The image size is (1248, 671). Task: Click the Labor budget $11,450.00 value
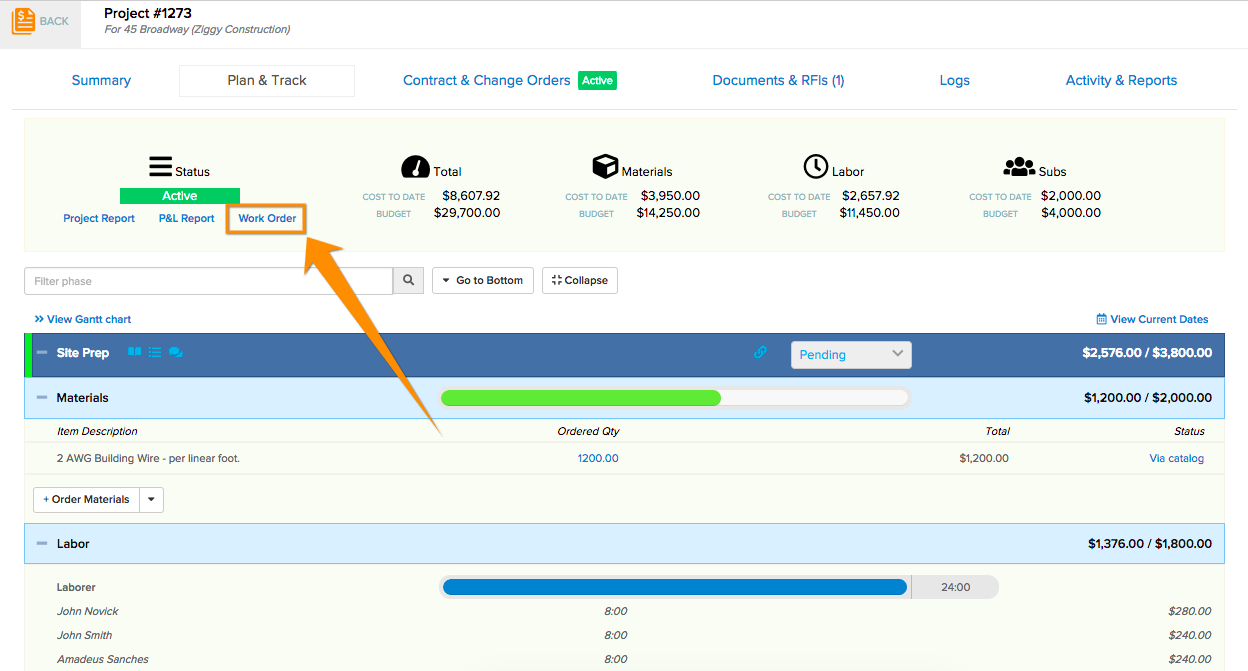click(869, 213)
